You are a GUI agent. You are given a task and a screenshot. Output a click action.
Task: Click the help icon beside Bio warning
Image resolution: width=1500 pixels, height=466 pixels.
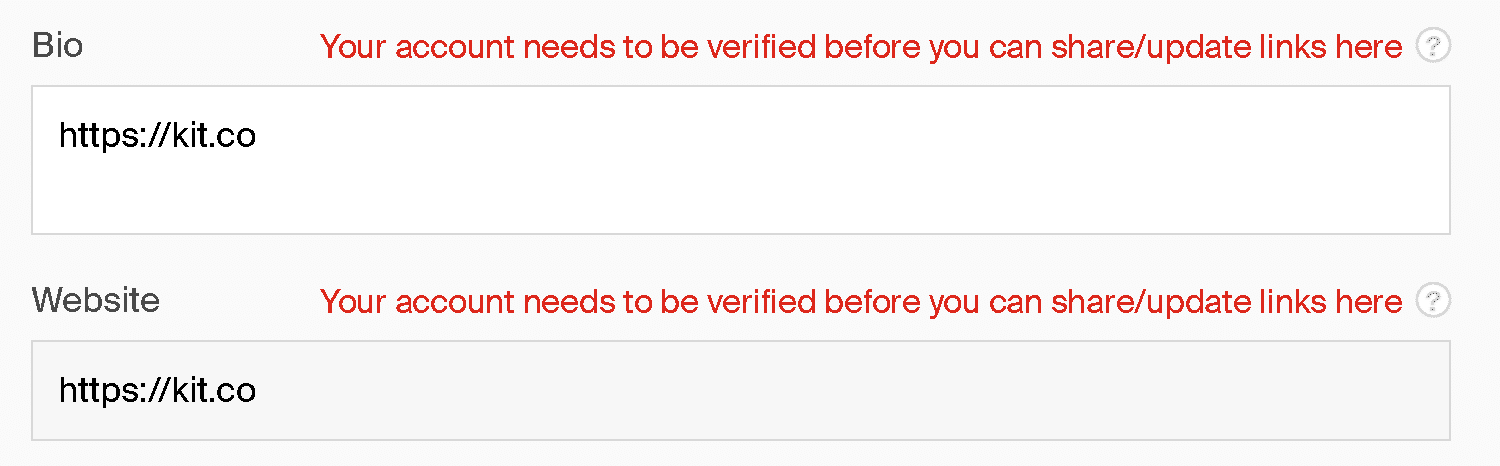pos(1433,46)
